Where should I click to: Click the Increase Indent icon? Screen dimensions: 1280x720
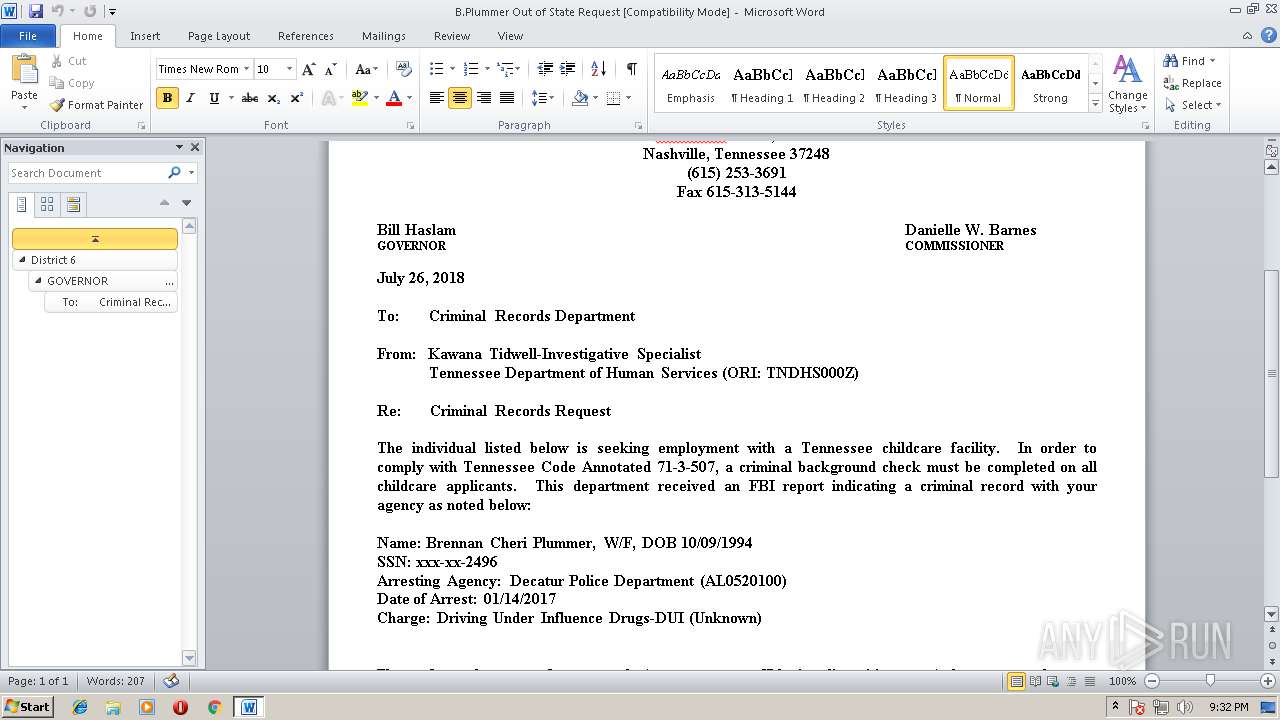tap(569, 69)
